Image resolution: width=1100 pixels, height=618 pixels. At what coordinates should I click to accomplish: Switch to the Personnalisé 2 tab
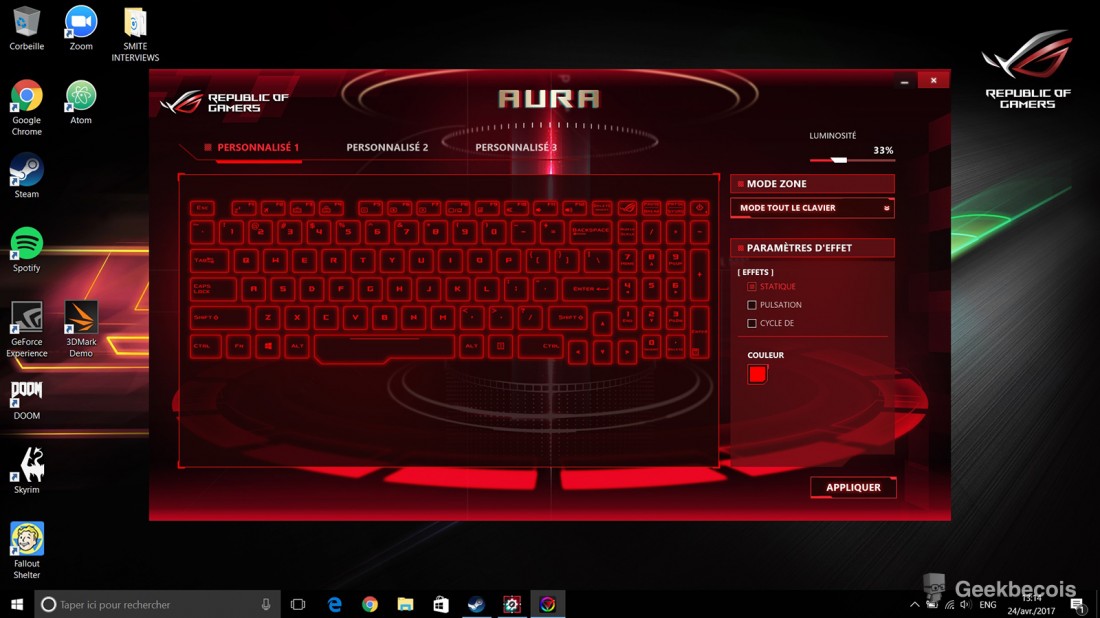(387, 148)
